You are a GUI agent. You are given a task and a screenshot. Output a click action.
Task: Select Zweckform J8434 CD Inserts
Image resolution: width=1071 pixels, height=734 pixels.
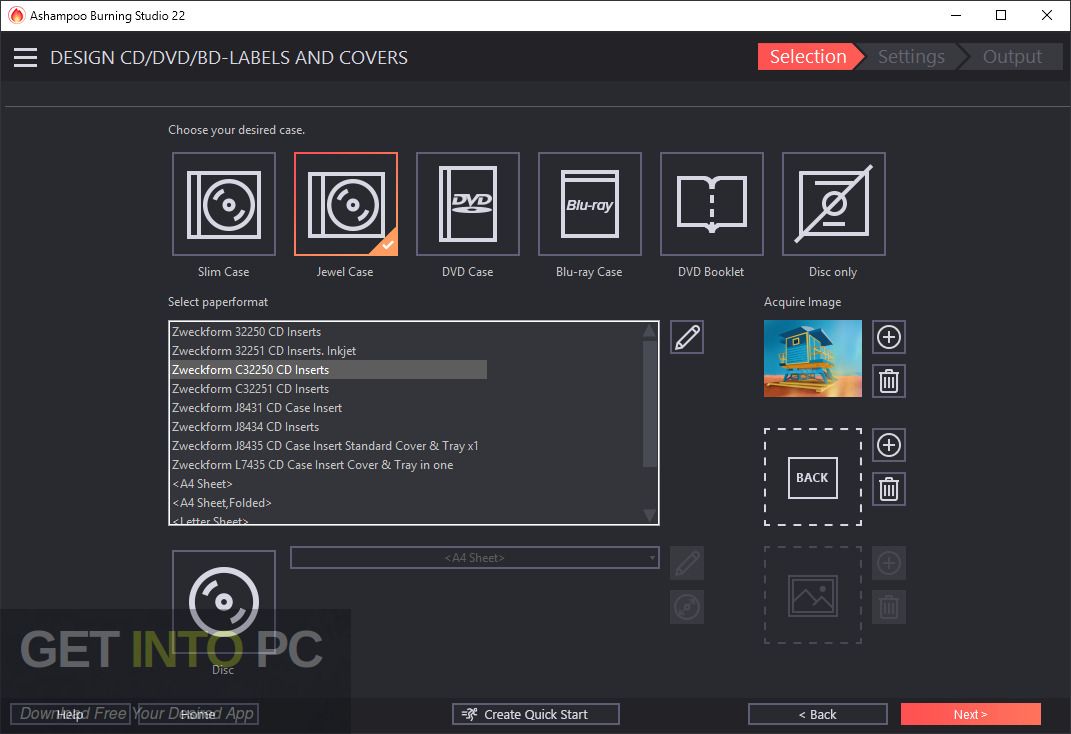tap(329, 427)
